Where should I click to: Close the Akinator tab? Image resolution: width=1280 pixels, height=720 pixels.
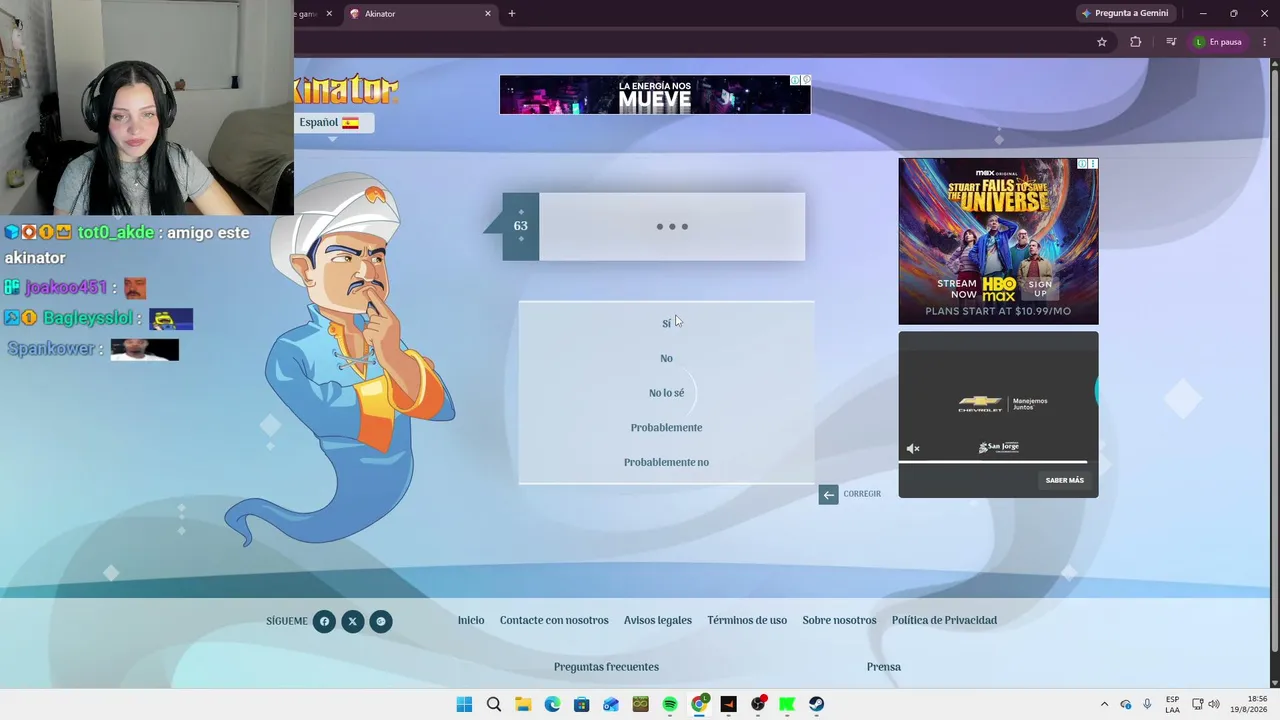(x=488, y=14)
